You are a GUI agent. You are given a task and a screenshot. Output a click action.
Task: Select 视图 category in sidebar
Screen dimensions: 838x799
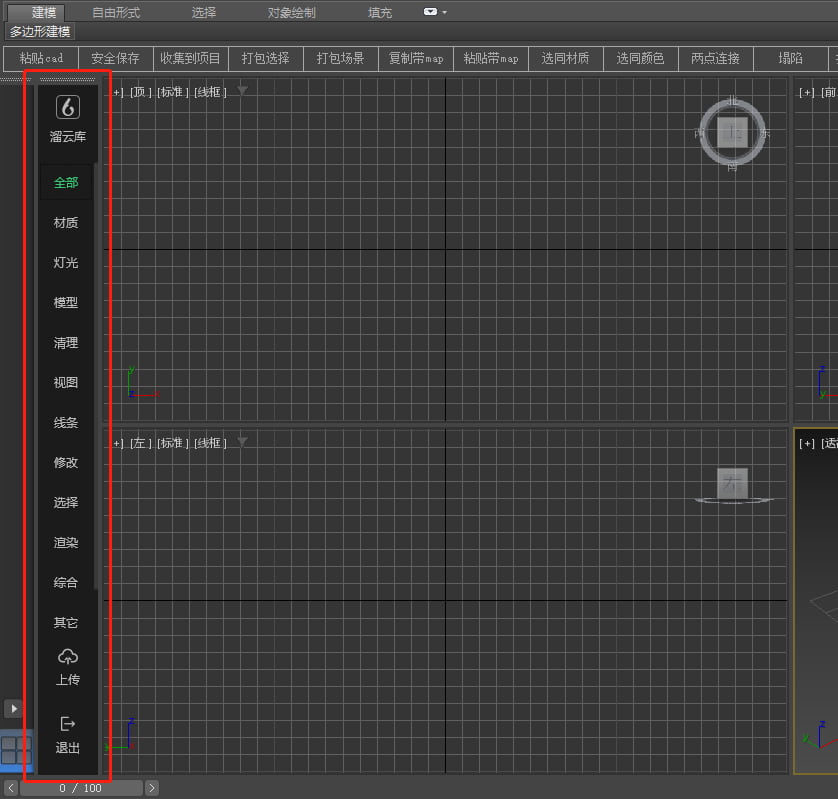coord(66,383)
